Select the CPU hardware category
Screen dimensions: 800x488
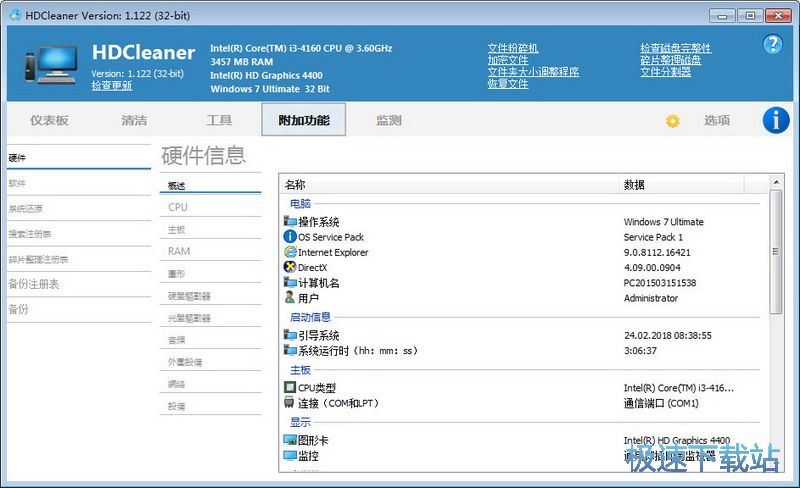[x=178, y=207]
